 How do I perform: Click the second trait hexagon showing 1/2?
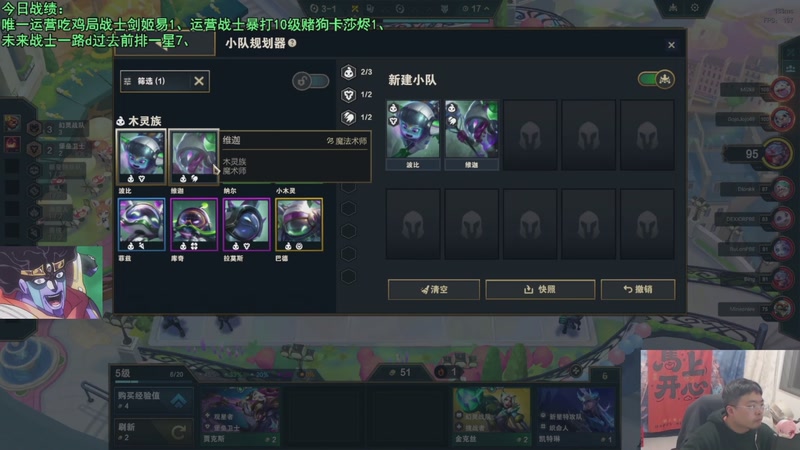pos(348,94)
